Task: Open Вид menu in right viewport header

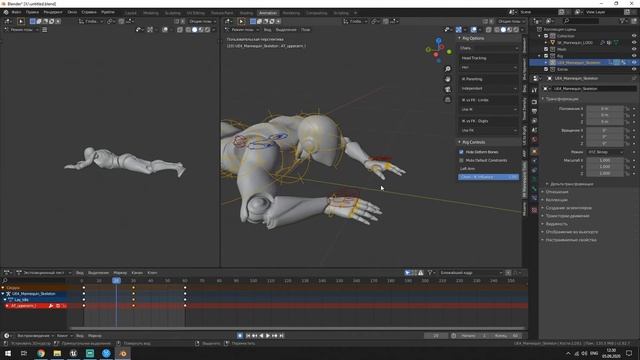Action: [x=267, y=30]
